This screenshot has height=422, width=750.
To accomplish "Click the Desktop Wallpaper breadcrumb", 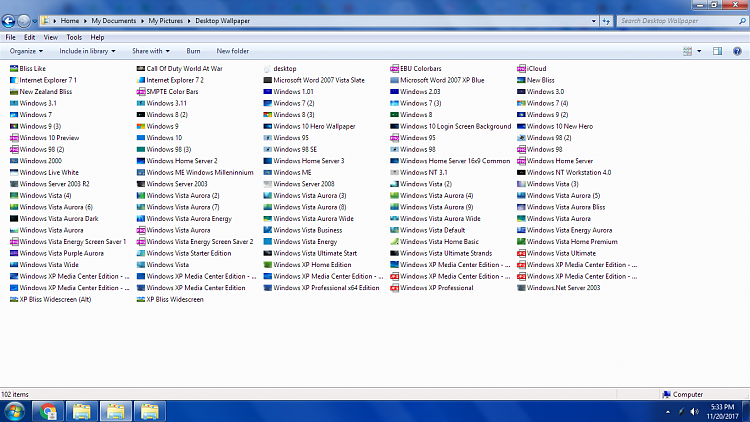I will pos(222,21).
